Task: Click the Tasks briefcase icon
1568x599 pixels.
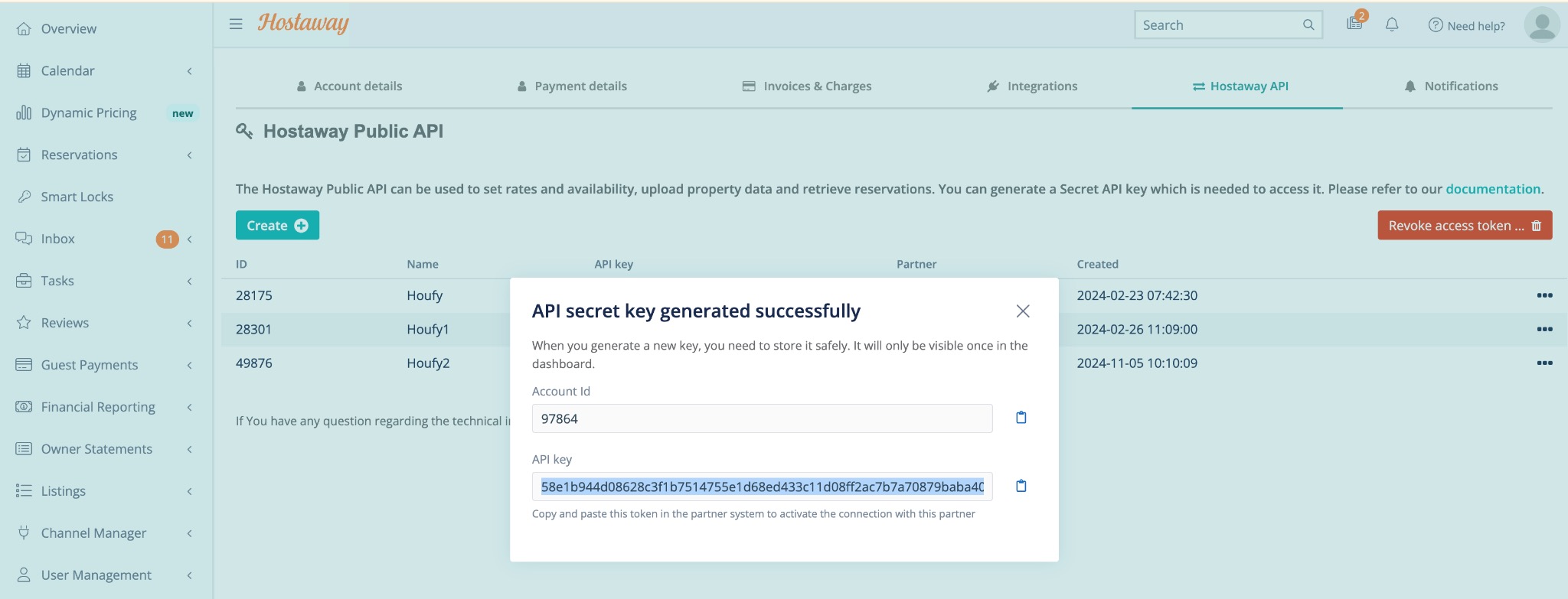Action: (24, 281)
